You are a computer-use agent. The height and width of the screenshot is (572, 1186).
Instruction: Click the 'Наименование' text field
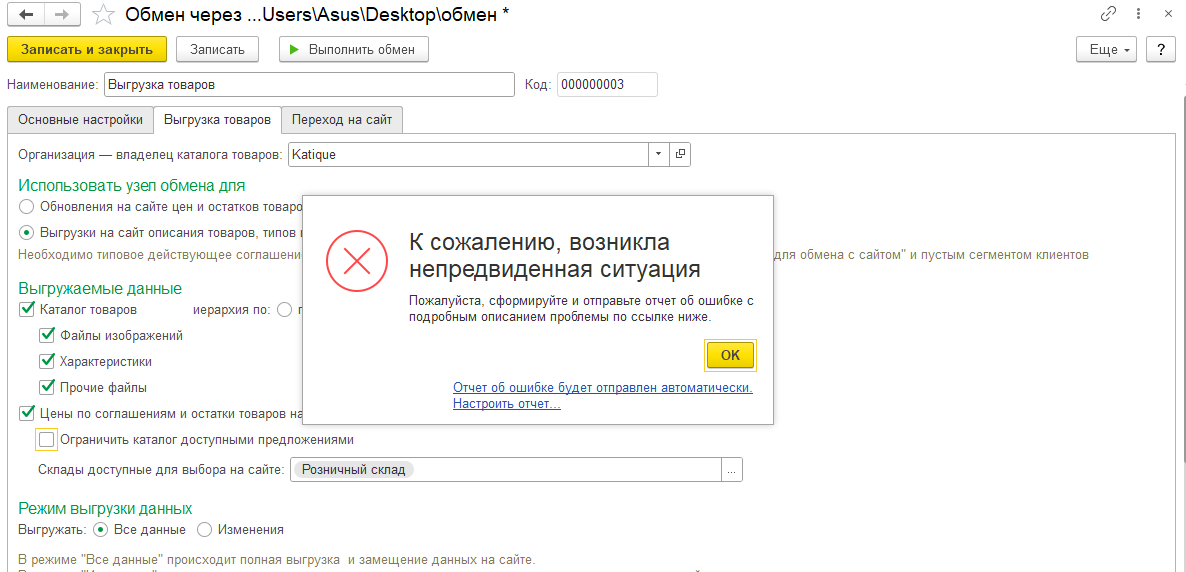pos(308,85)
